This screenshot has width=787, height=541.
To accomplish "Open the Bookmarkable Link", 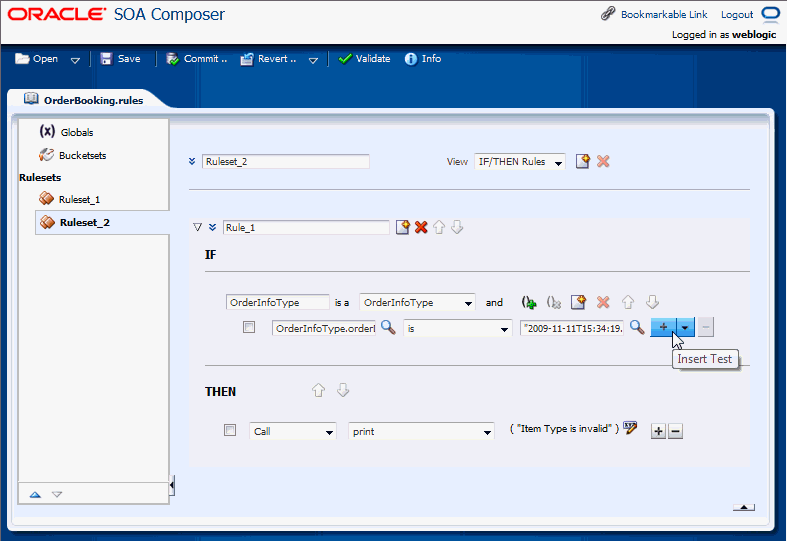I will (664, 15).
